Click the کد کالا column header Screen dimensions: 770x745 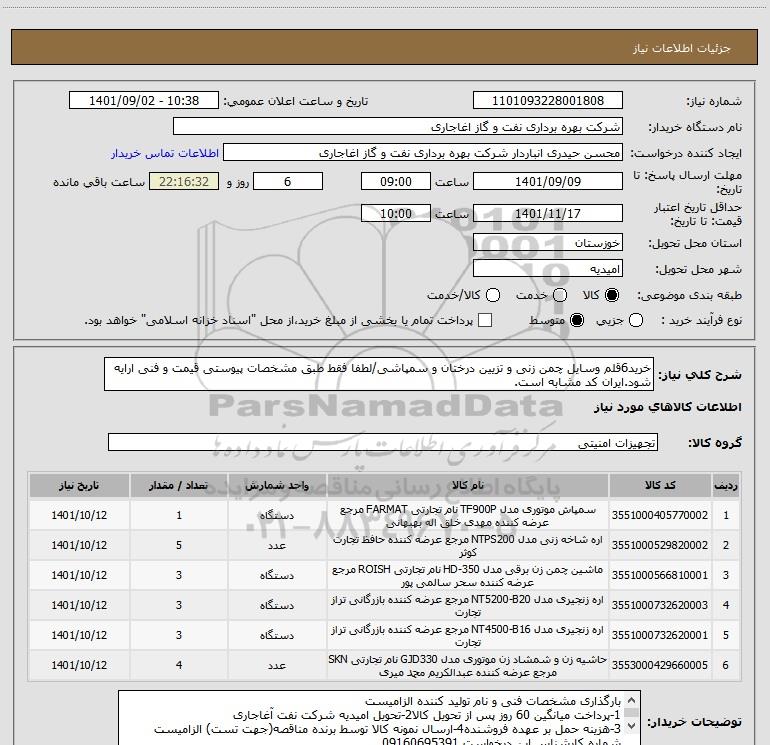[x=660, y=486]
